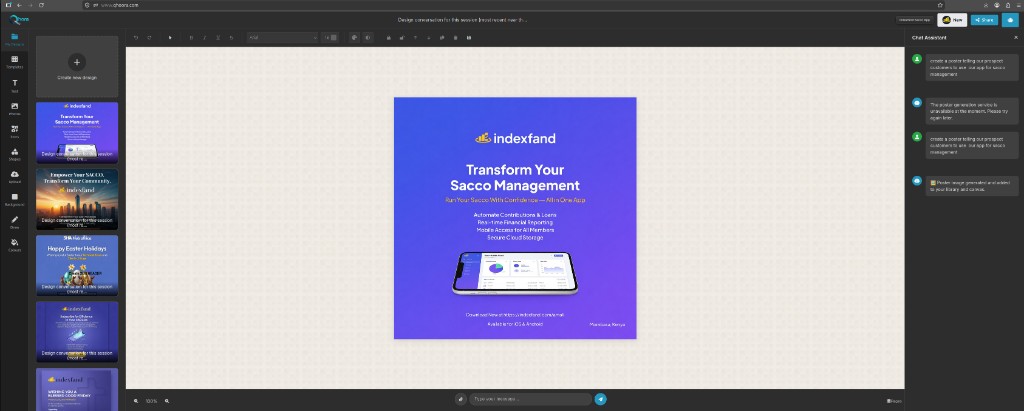Open the My Designs sidebar tab
The height and width of the screenshot is (411, 1024).
(14, 39)
